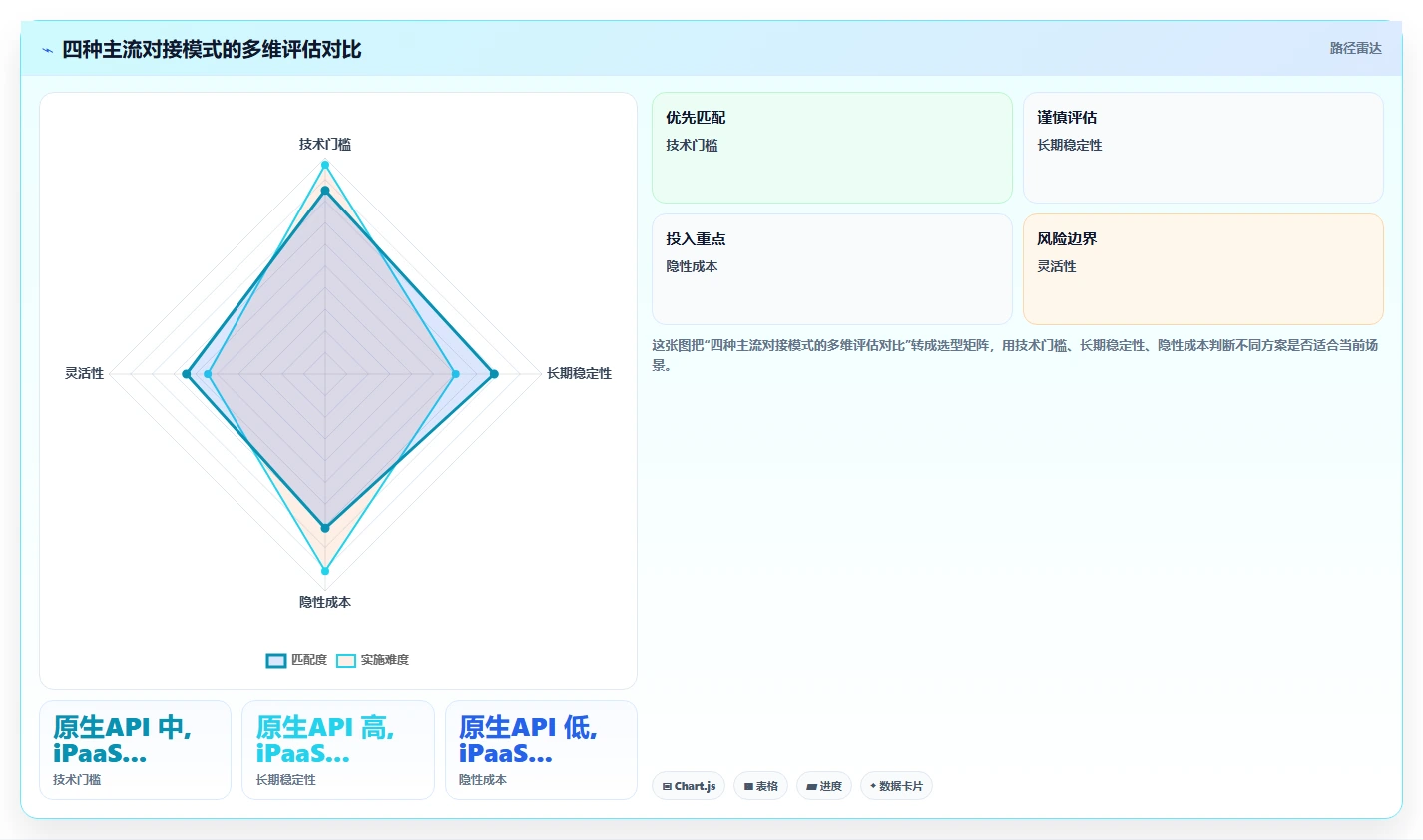Screen dimensions: 1423x840
Task: Click the 表格 tag chip
Action: (760, 786)
